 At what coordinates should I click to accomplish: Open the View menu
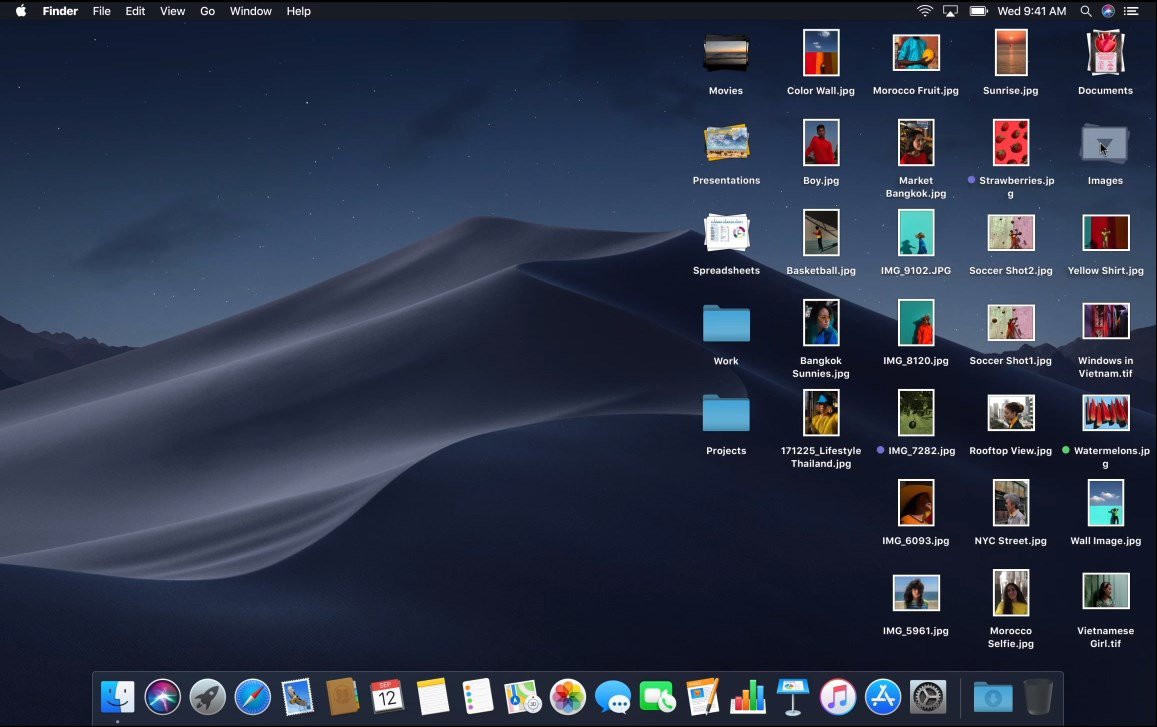click(173, 11)
